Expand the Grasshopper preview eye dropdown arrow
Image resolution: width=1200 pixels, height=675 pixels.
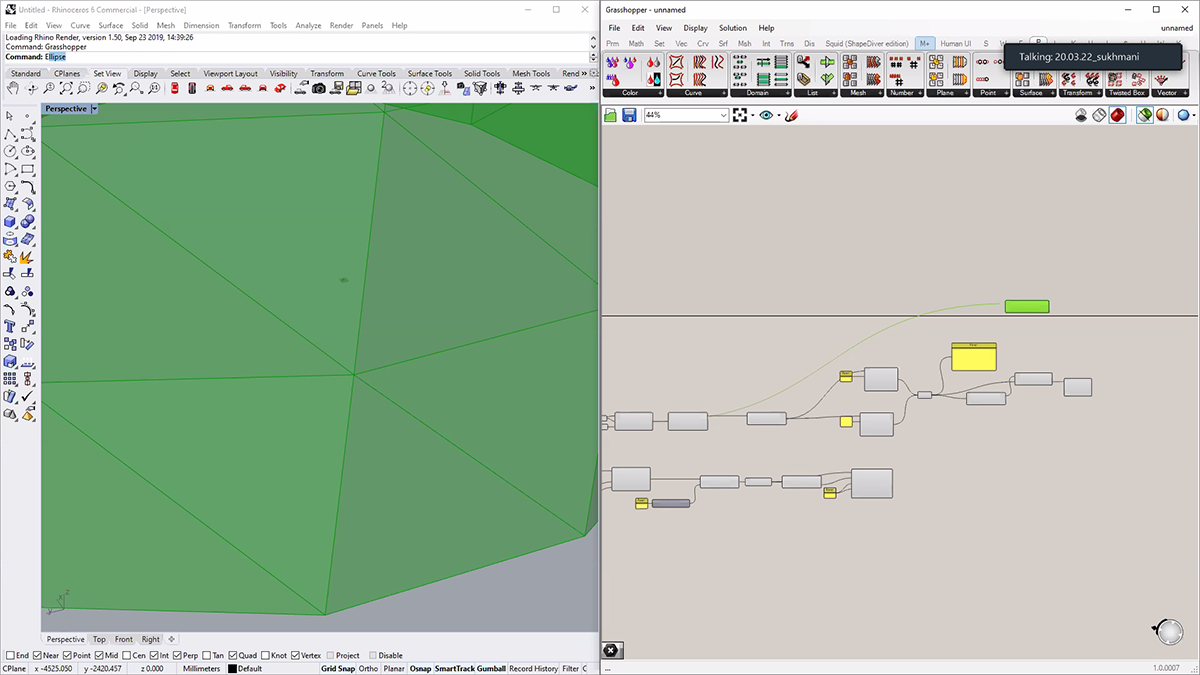click(779, 116)
